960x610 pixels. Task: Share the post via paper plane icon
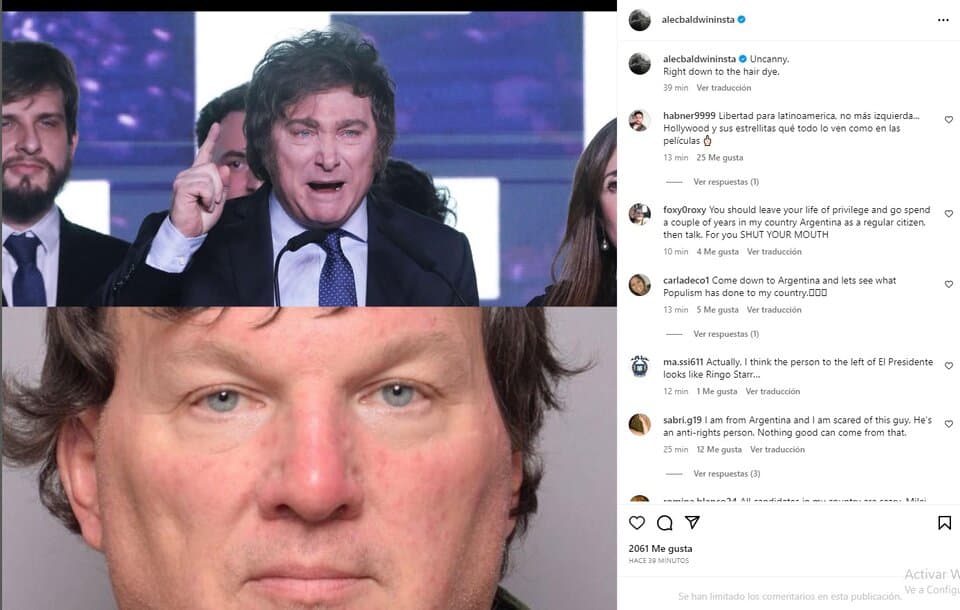click(692, 522)
